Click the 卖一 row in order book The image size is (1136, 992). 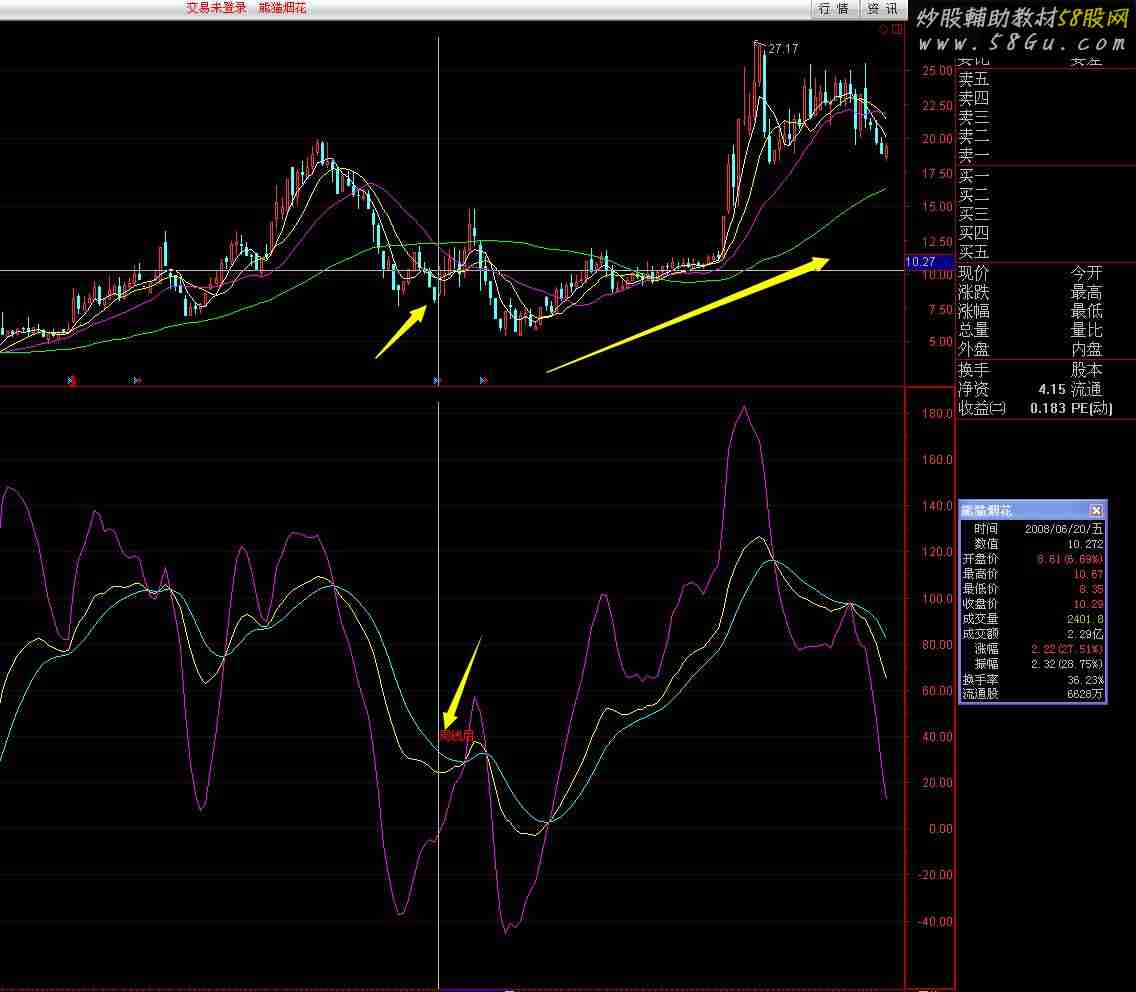tap(974, 156)
